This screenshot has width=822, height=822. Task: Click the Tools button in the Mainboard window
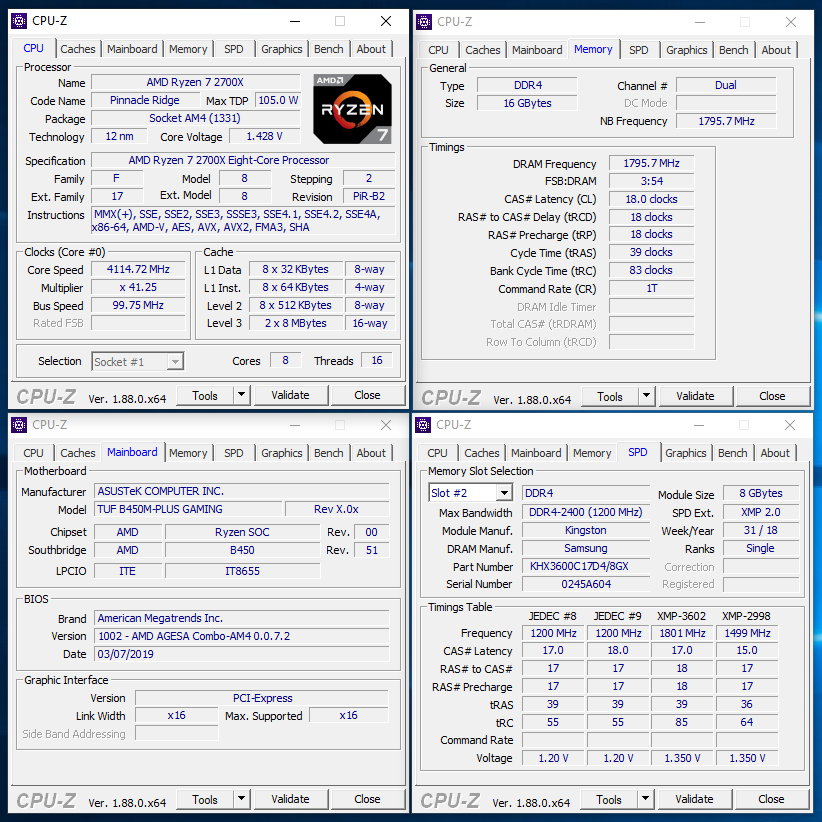205,799
